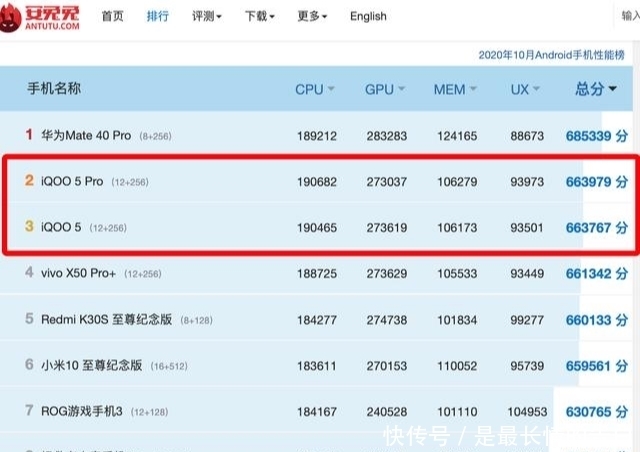This screenshot has height=452, width=640.
Task: Click MEM score 105533
Action: pyautogui.click(x=457, y=274)
